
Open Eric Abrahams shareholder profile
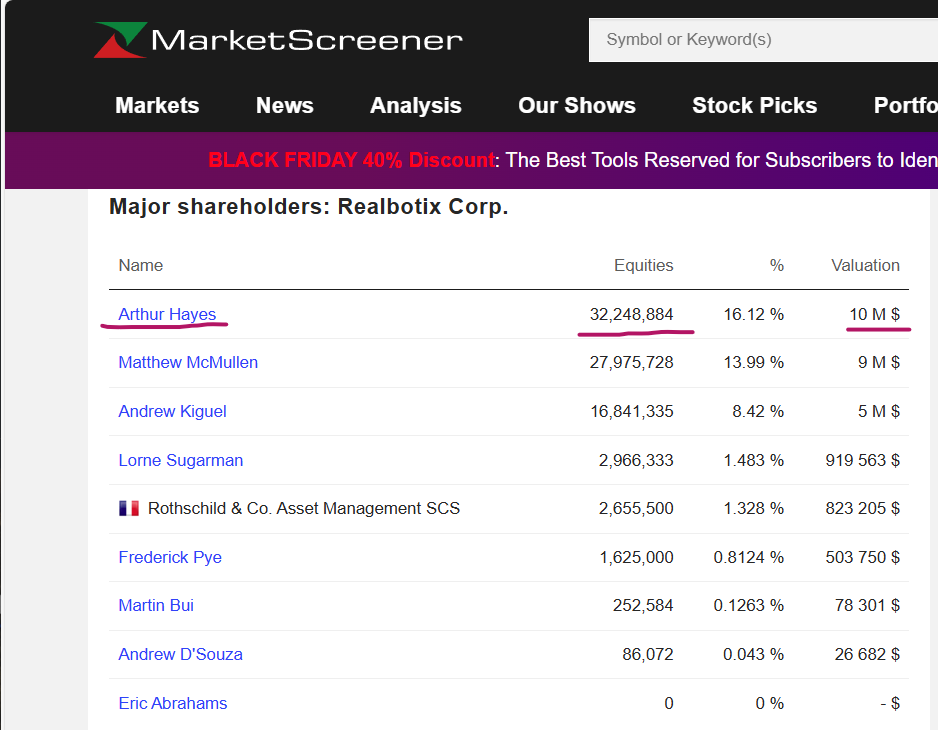173,703
